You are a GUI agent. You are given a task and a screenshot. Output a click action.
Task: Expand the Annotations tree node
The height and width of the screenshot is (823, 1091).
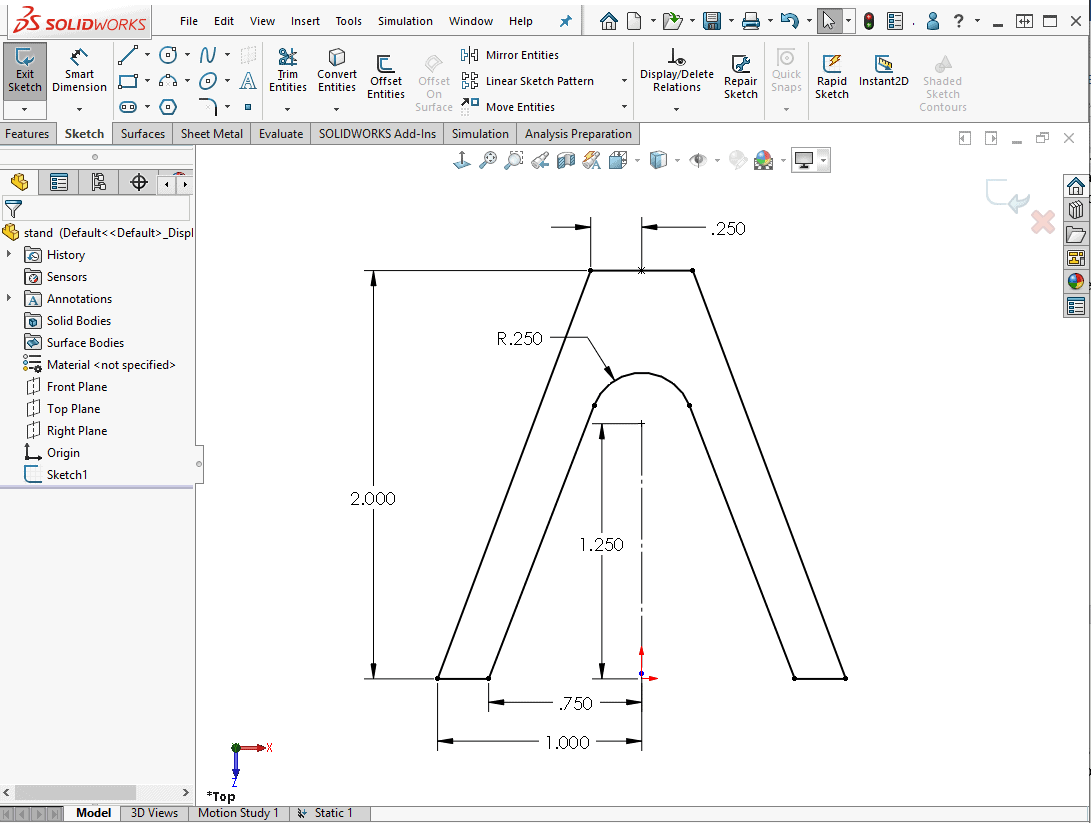tap(9, 299)
